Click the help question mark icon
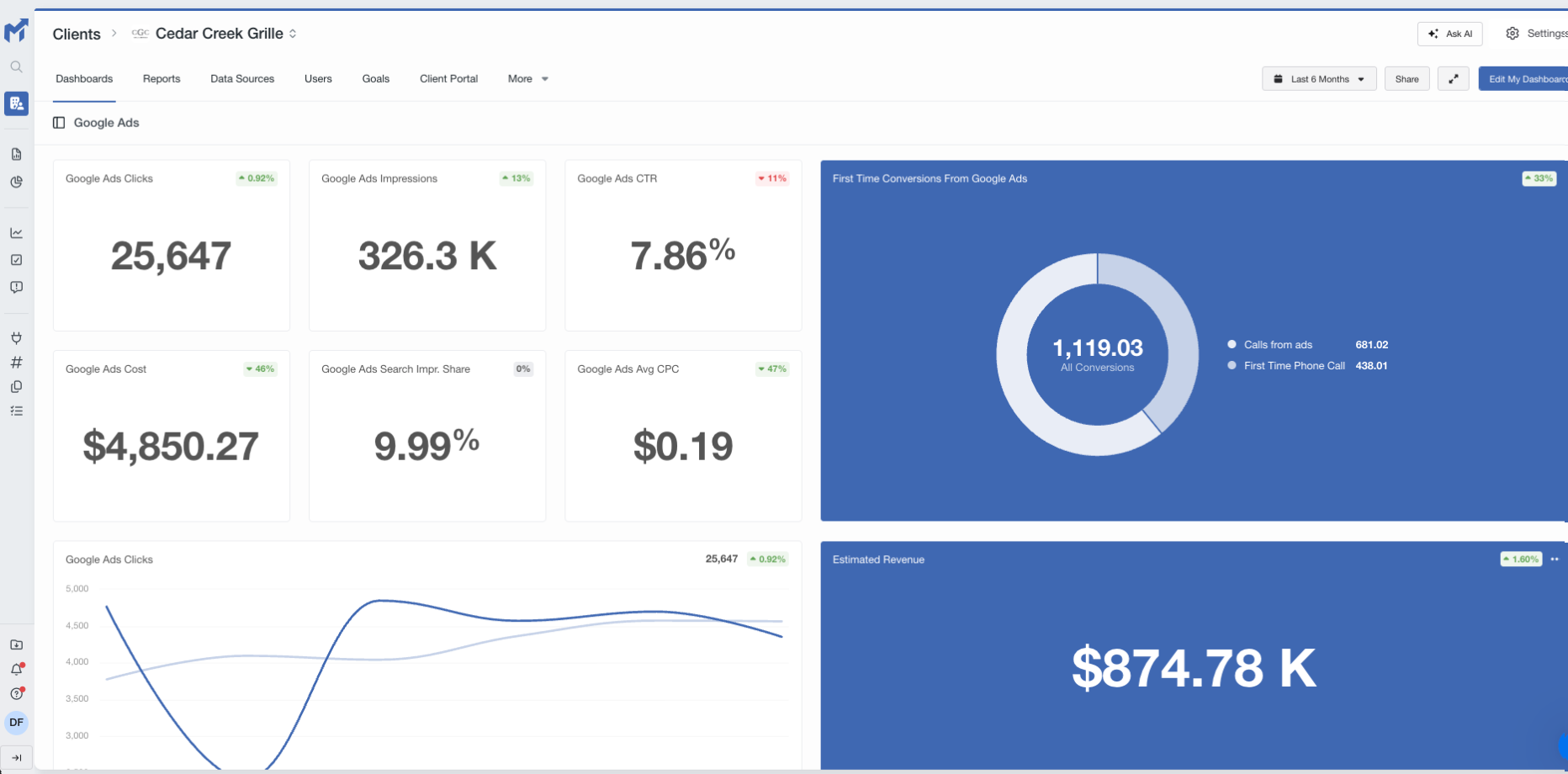The image size is (1568, 774). [x=16, y=694]
